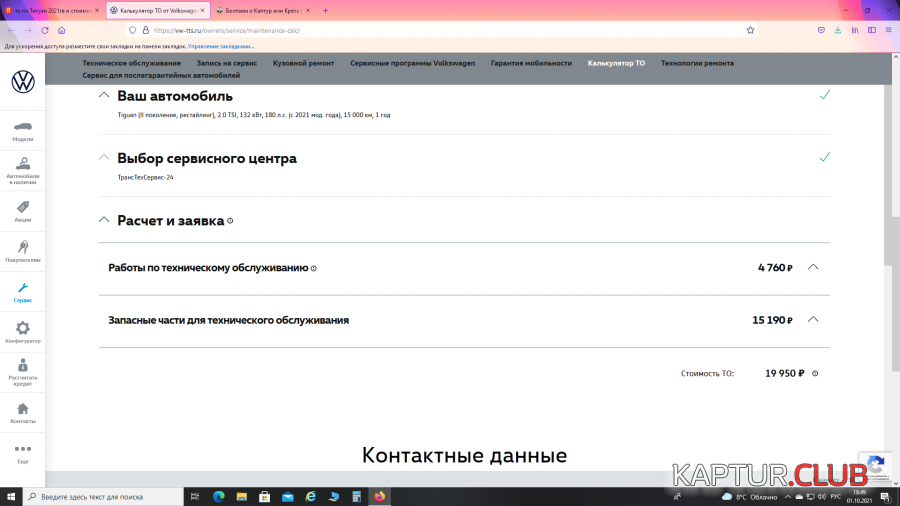Open Кузовной ремонт menu item
Screen dimensions: 900x506
(x=304, y=63)
